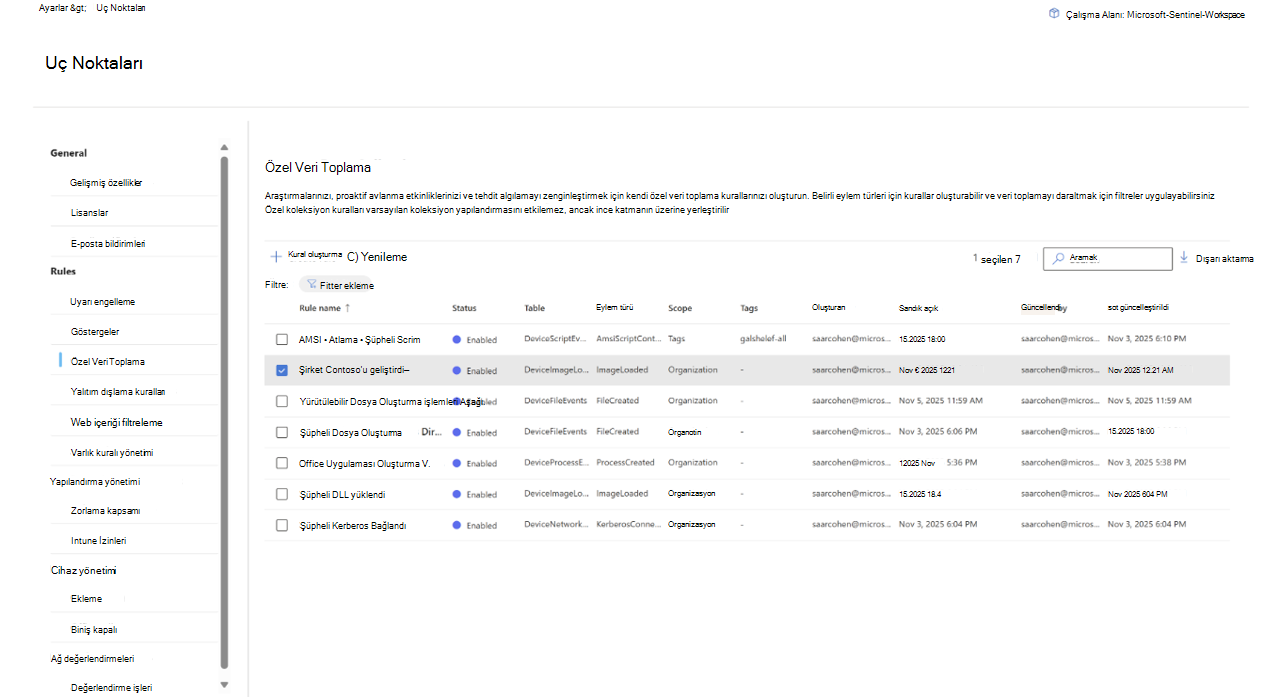Click Kural oluşturma button

[x=306, y=256]
